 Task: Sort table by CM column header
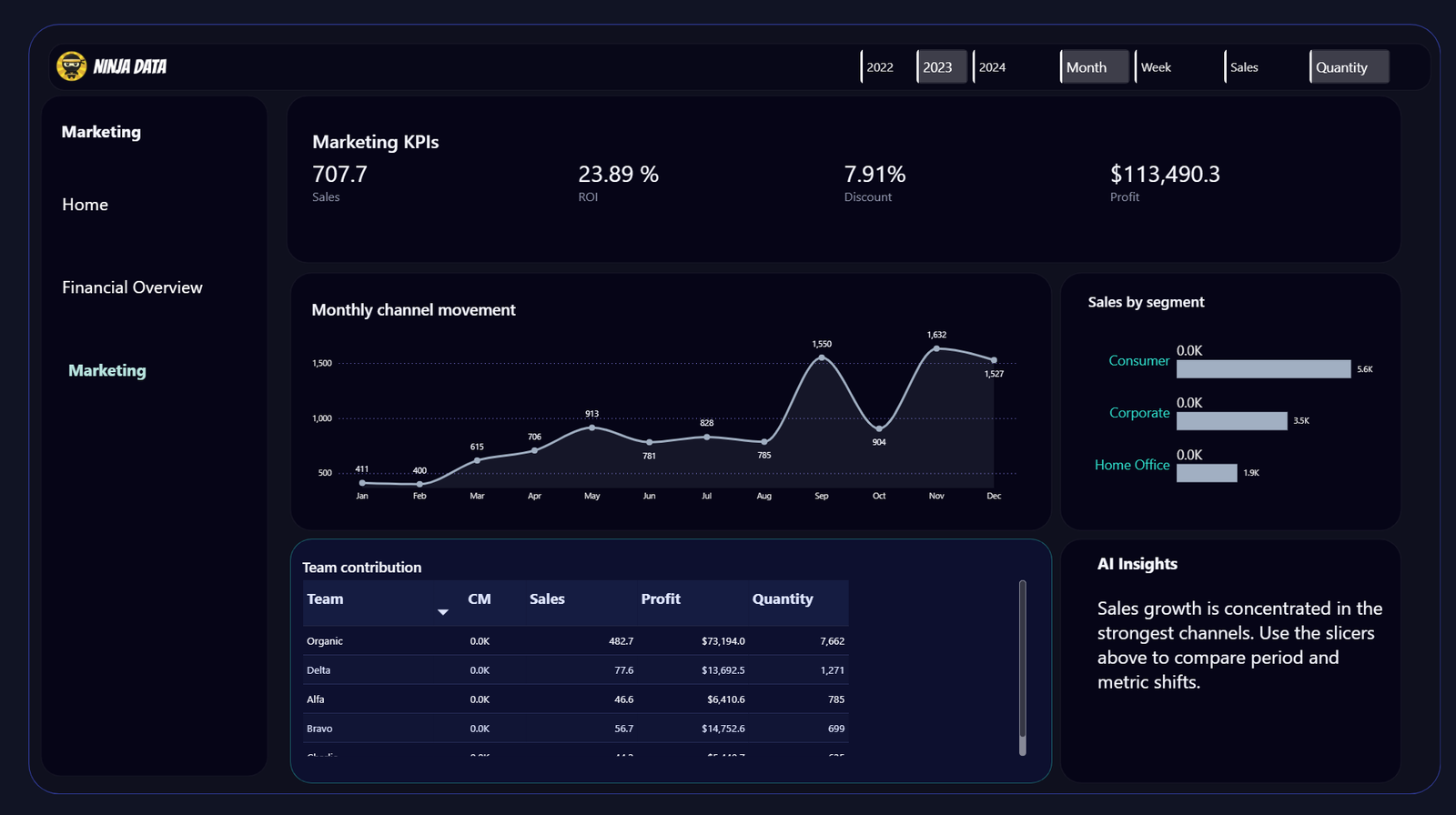coord(480,599)
